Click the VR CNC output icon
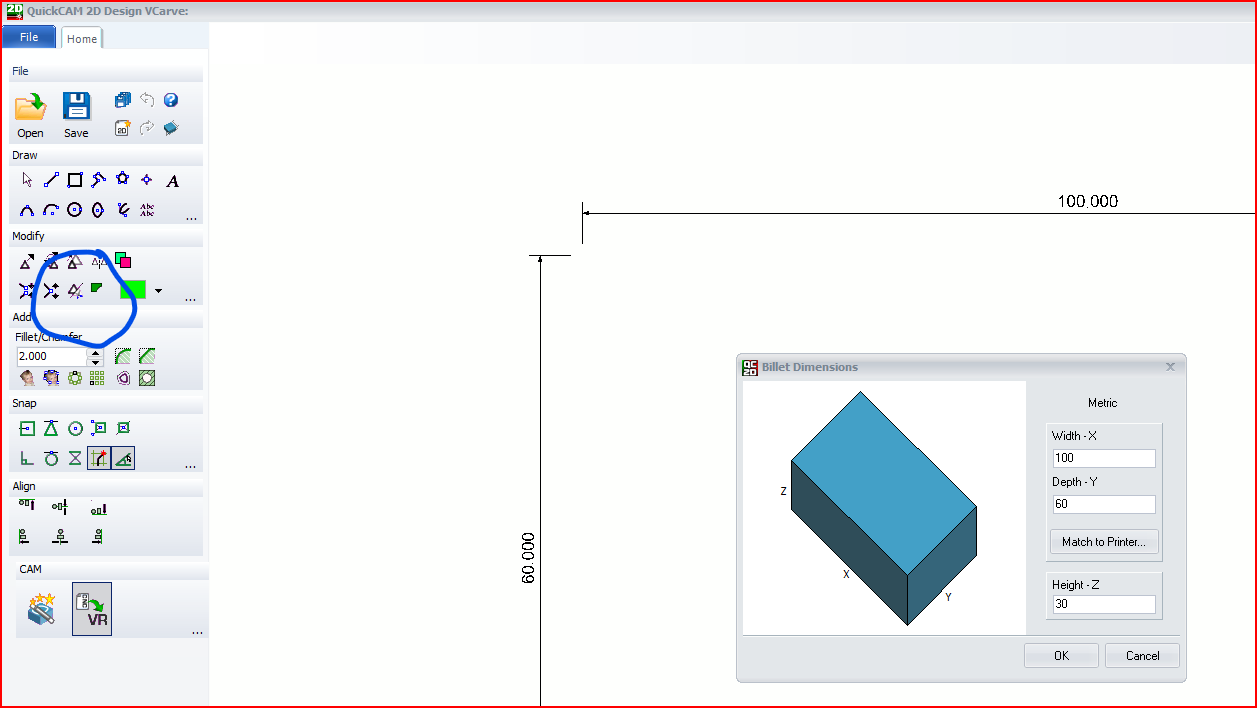 (92, 609)
